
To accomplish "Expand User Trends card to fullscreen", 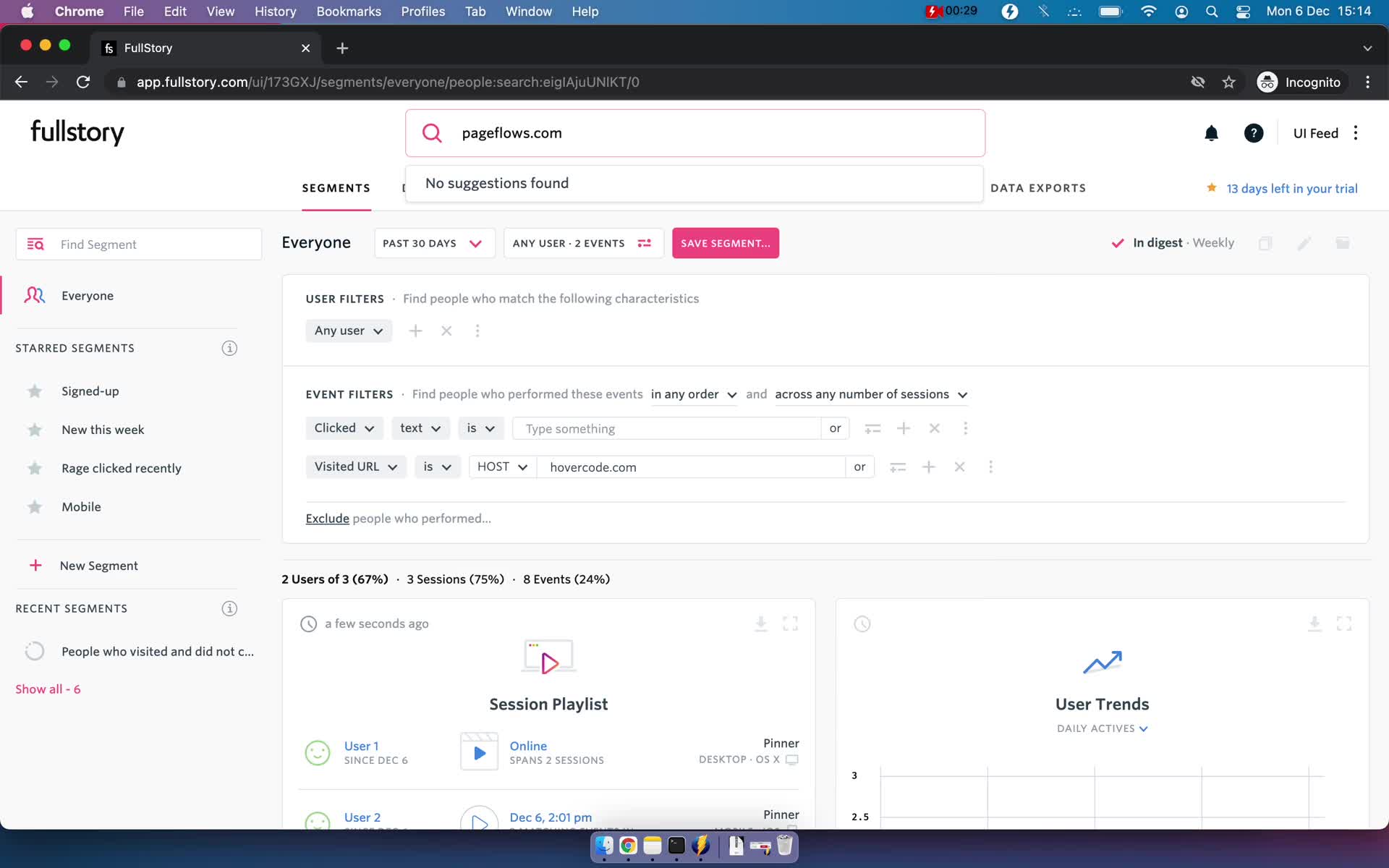I will tap(1345, 624).
